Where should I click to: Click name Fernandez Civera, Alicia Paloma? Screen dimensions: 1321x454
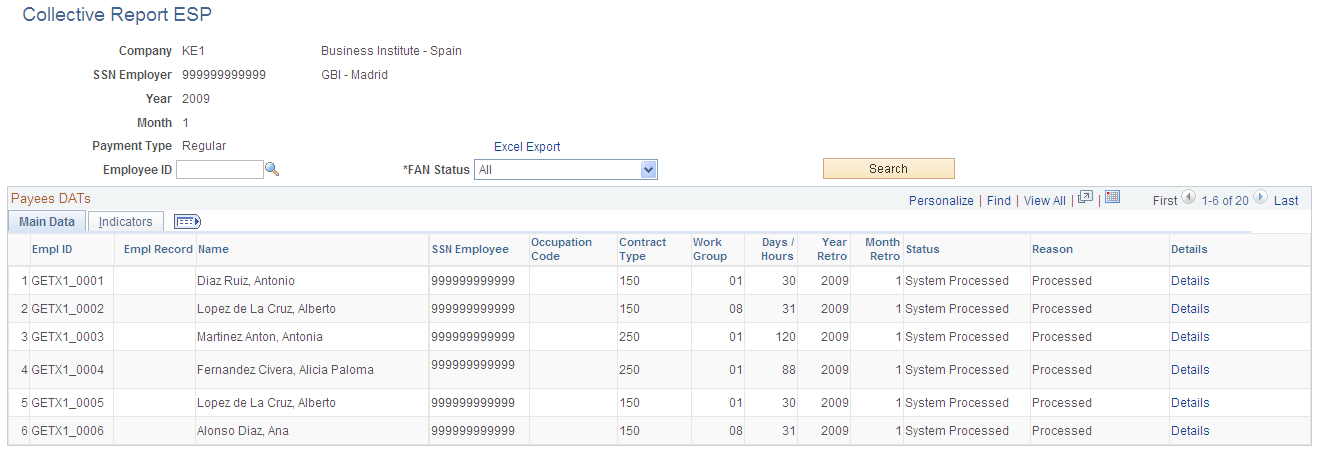285,370
